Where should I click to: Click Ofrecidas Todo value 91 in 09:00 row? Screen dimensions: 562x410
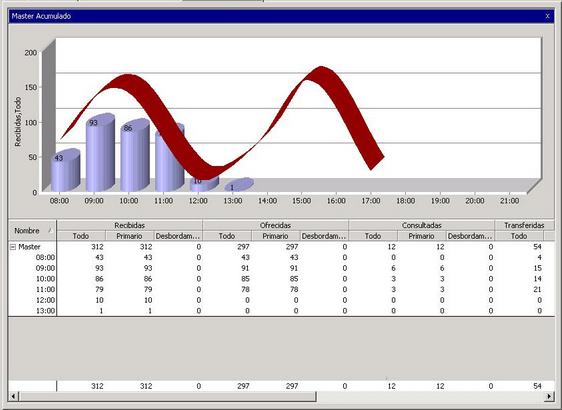(245, 268)
